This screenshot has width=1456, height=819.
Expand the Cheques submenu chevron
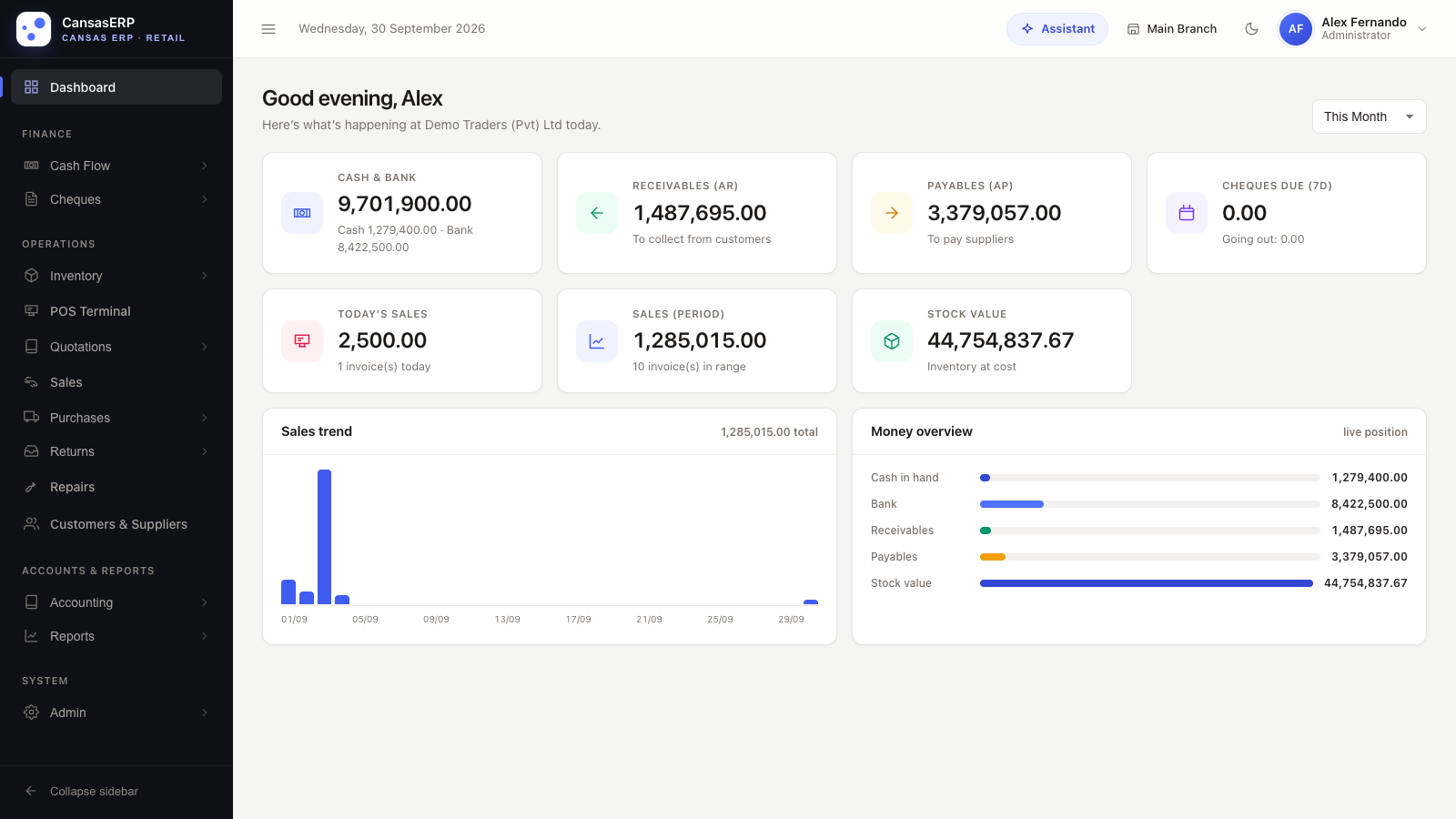tap(205, 199)
